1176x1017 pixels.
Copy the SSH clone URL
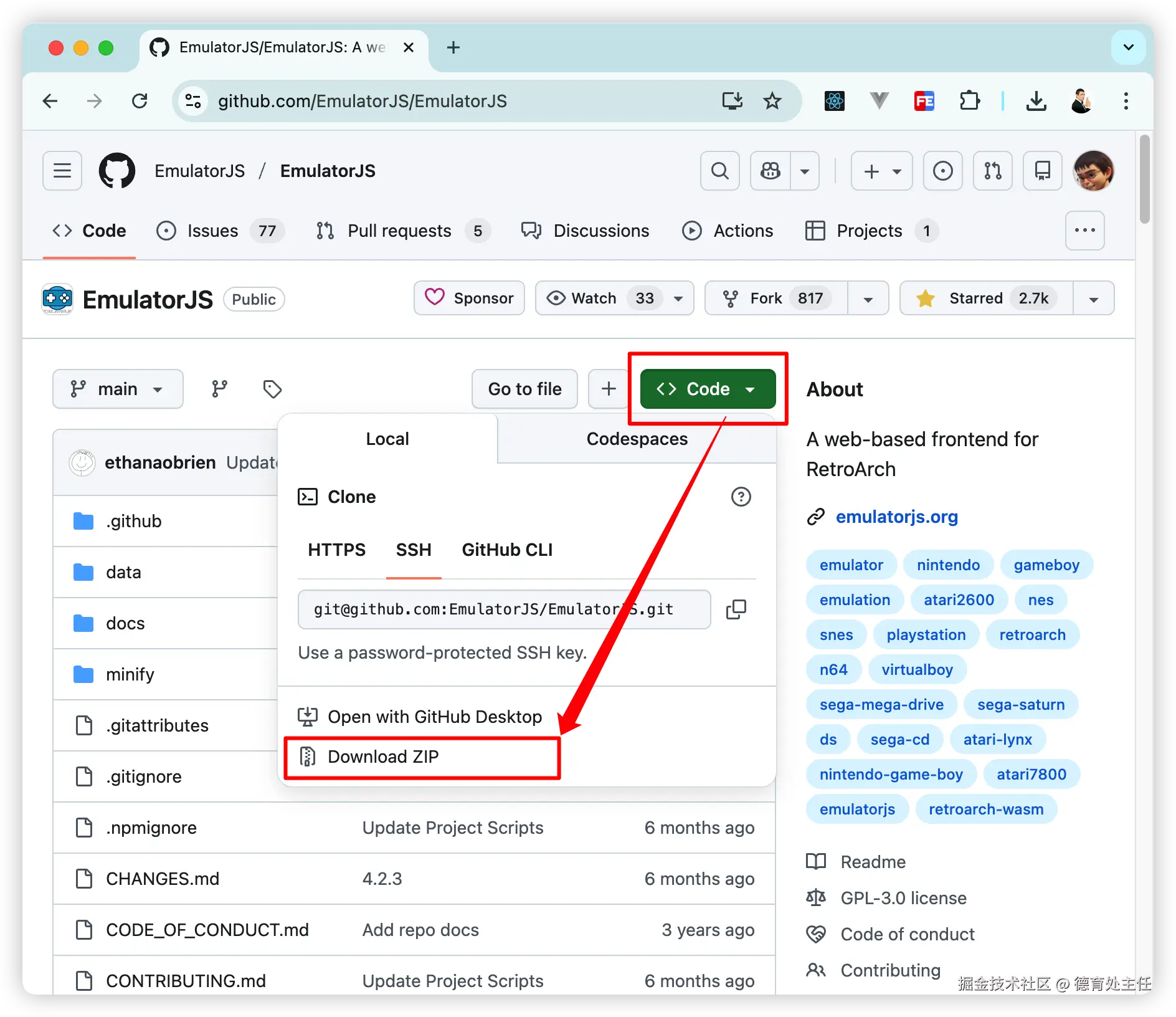point(736,609)
